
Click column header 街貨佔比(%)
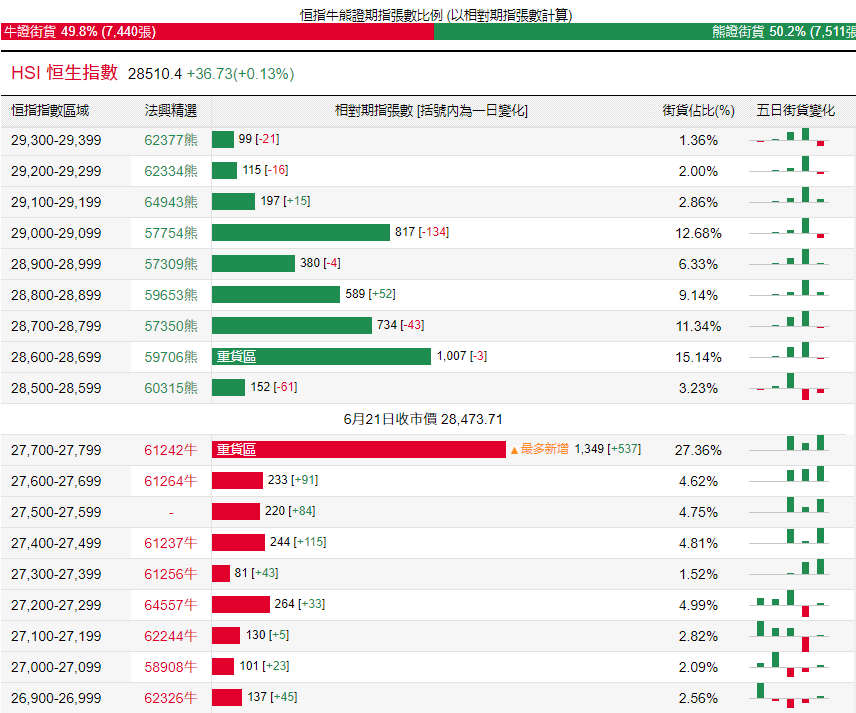click(x=698, y=111)
